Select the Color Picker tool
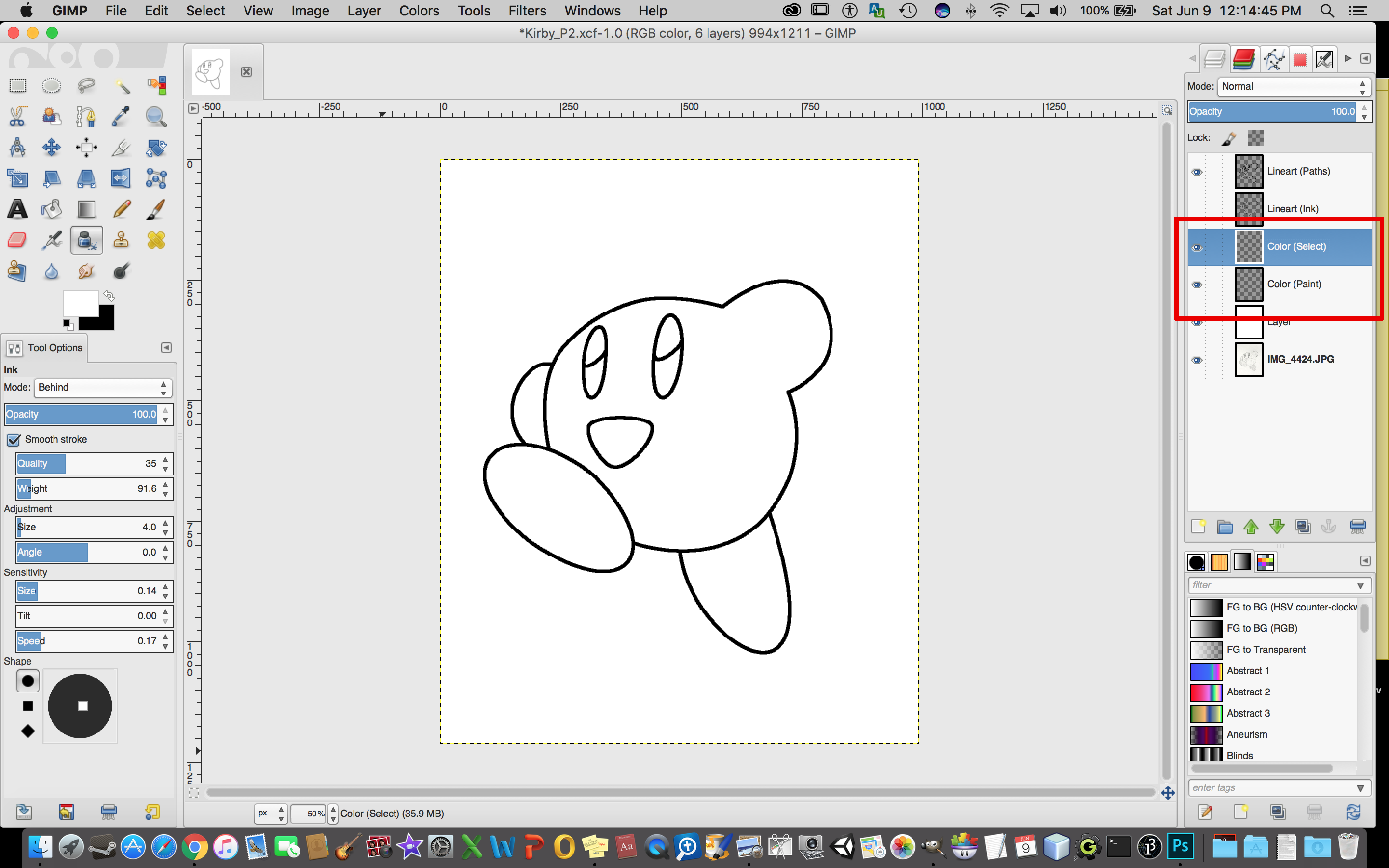The image size is (1389, 868). coord(121,117)
